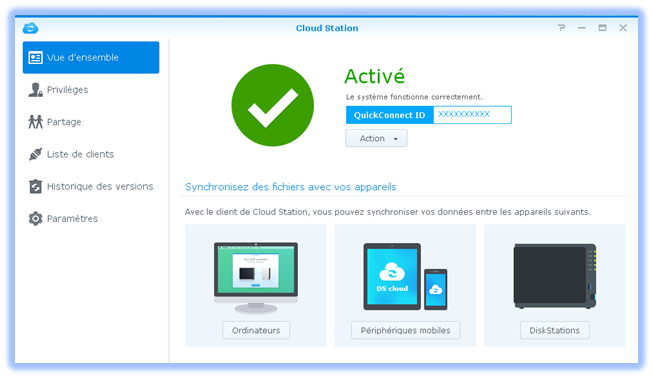
Task: Click the DS cloud tablet and phone image
Action: 405,277
